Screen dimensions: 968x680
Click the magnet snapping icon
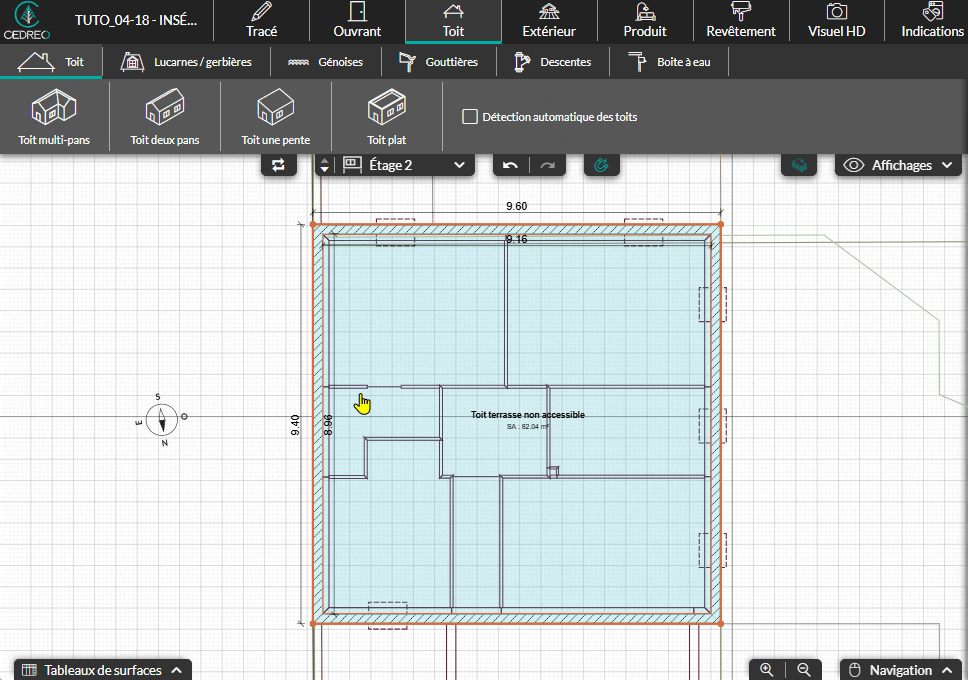point(601,165)
